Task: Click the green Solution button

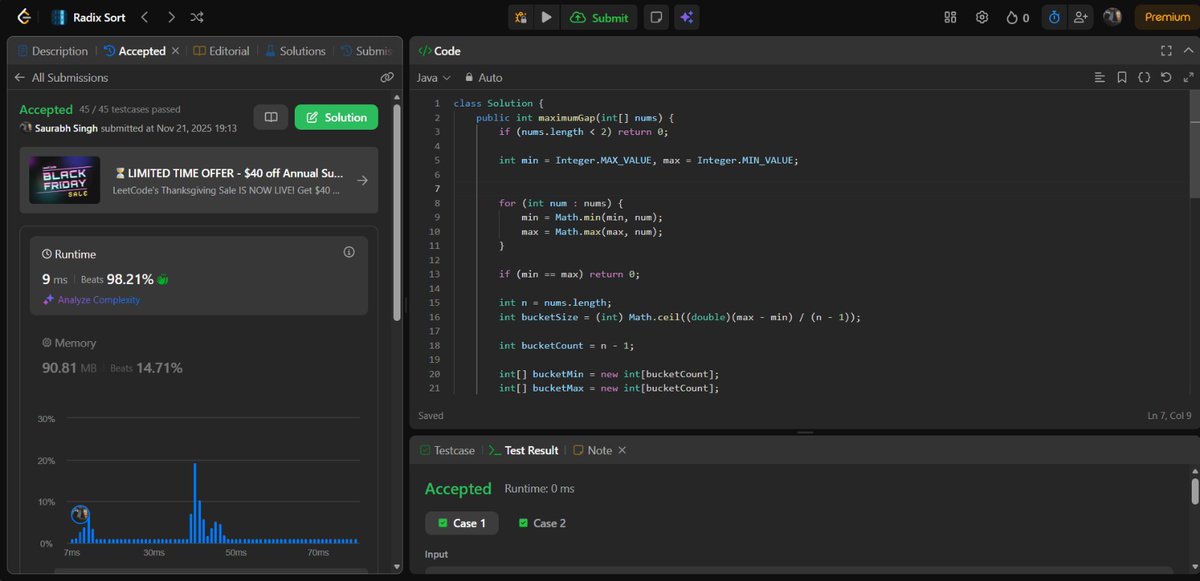Action: tap(336, 117)
